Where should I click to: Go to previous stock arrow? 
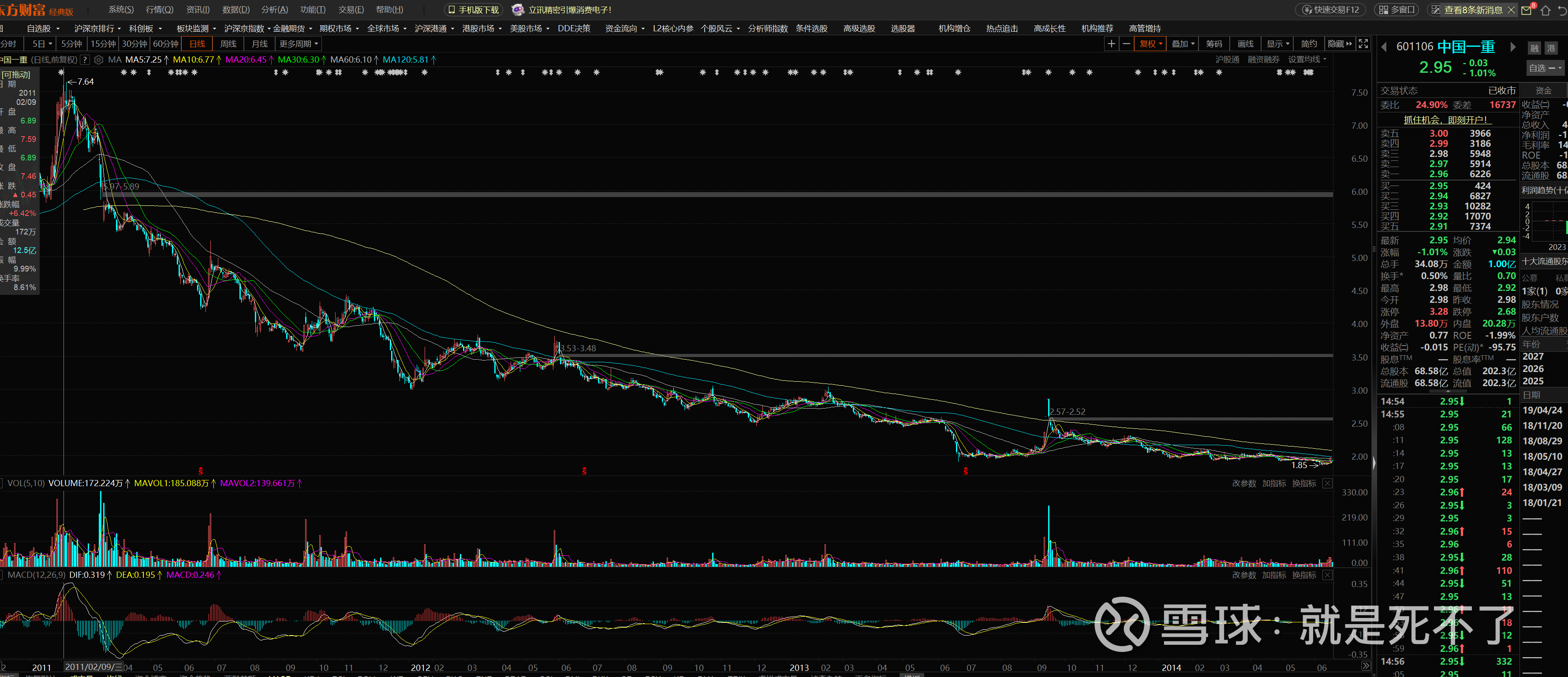click(1384, 47)
